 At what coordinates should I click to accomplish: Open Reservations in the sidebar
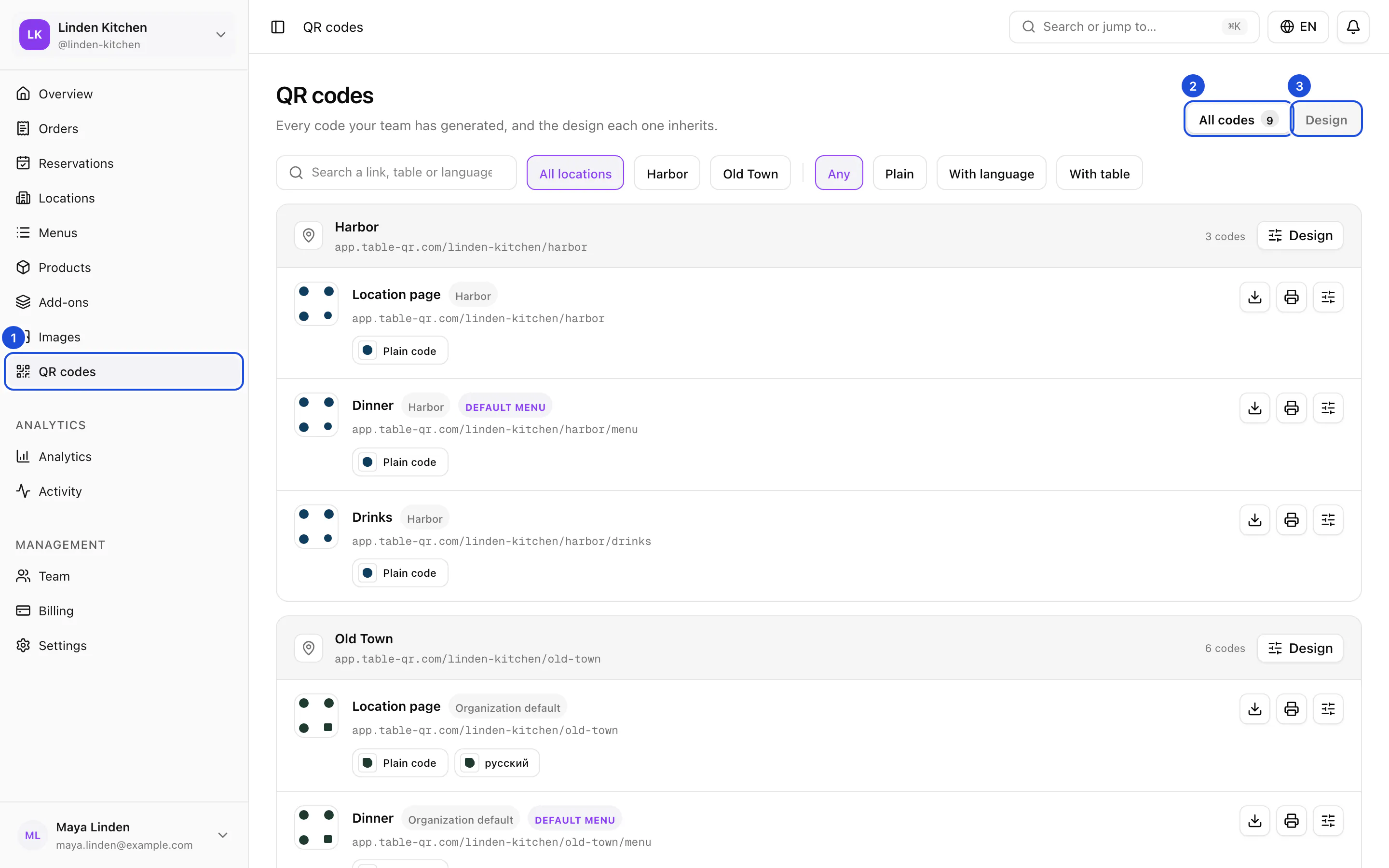[124, 163]
